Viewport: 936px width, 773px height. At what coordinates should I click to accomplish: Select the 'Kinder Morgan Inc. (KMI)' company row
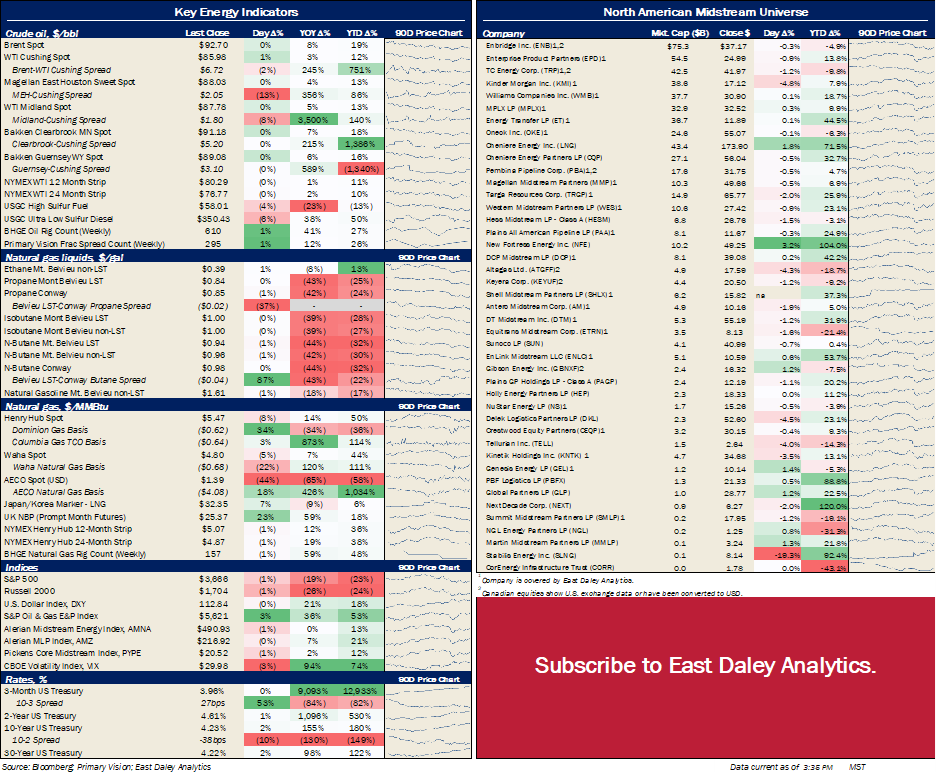[531, 84]
